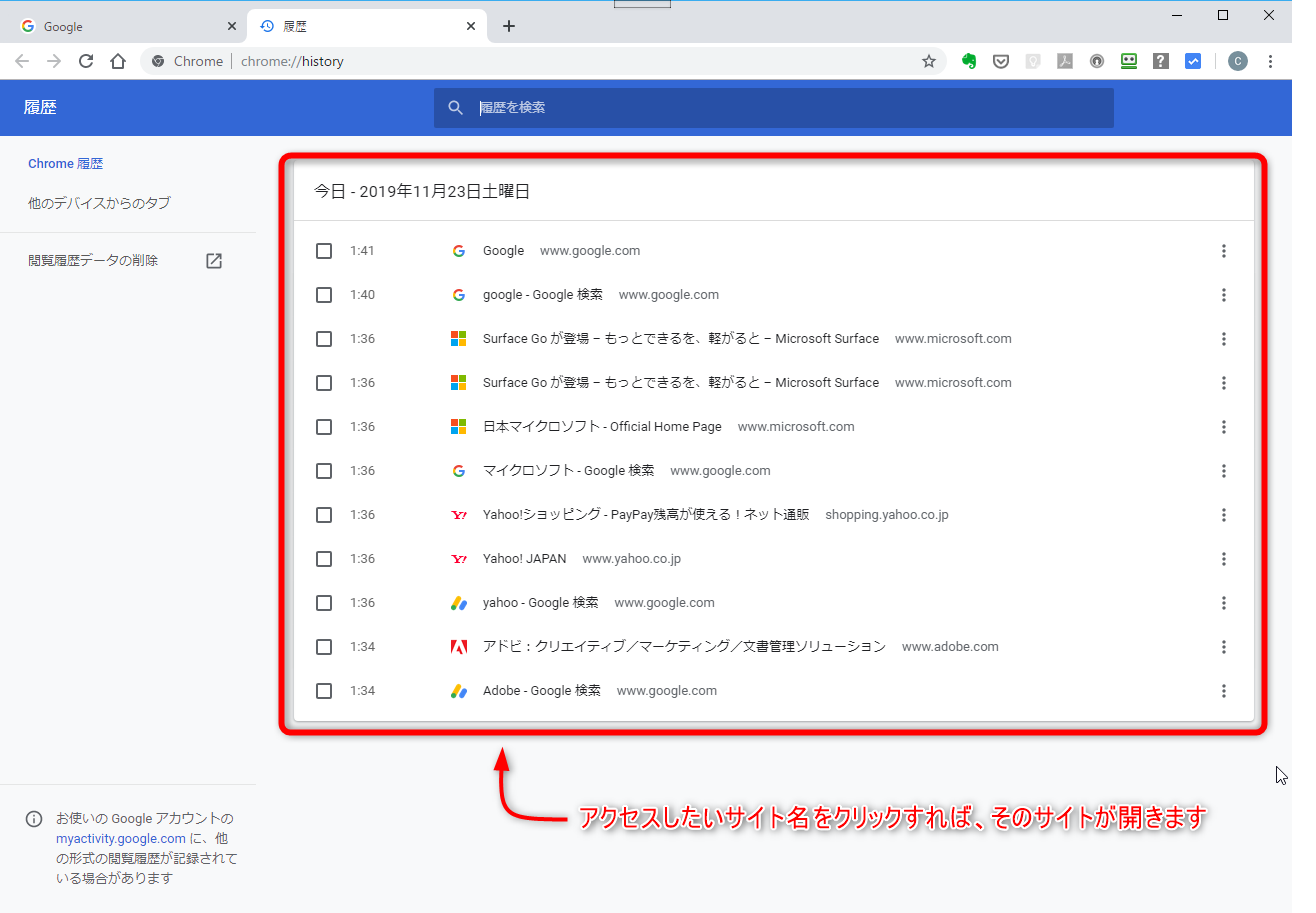
Task: Open the myactivity.google.com link
Action: coord(121,839)
